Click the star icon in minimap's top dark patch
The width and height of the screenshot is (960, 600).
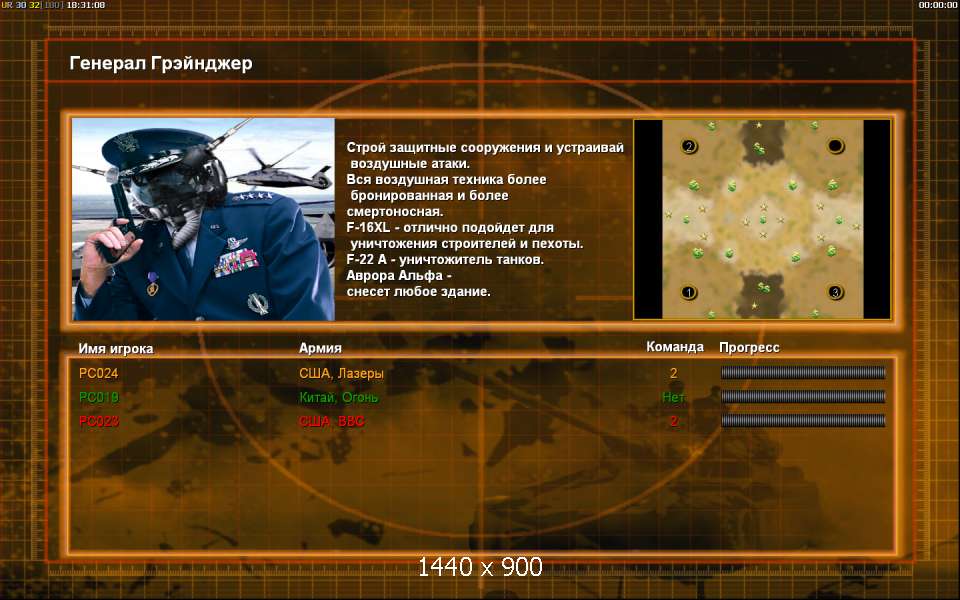(759, 125)
